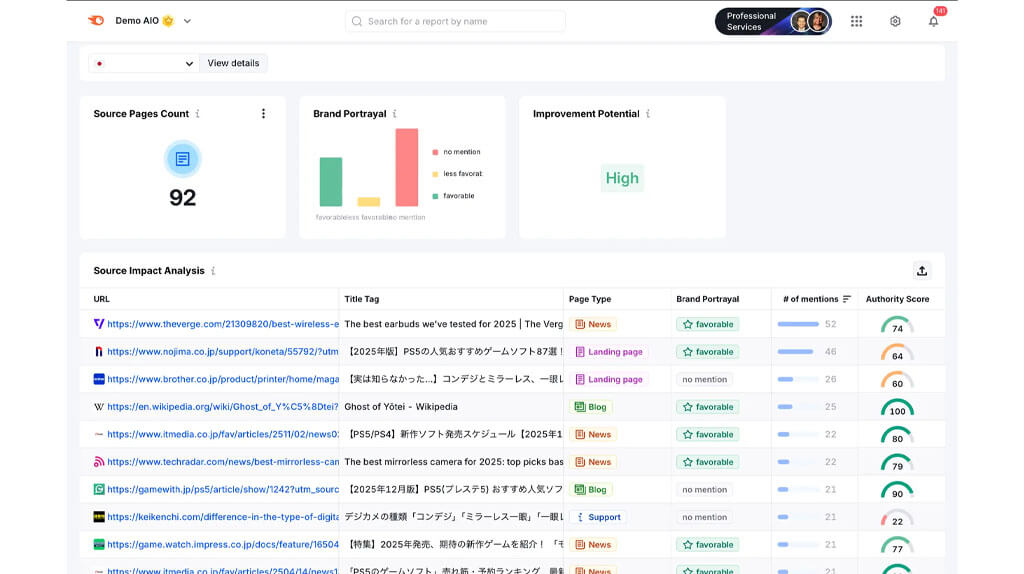Toggle the favorable legend swatch
1024x574 pixels.
(435, 196)
